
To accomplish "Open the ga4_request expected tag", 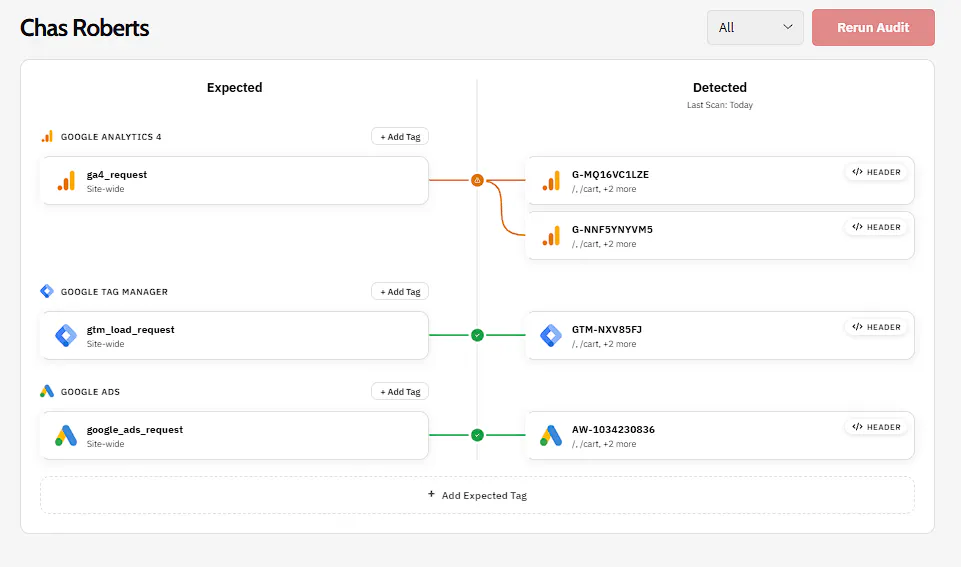I will (234, 181).
